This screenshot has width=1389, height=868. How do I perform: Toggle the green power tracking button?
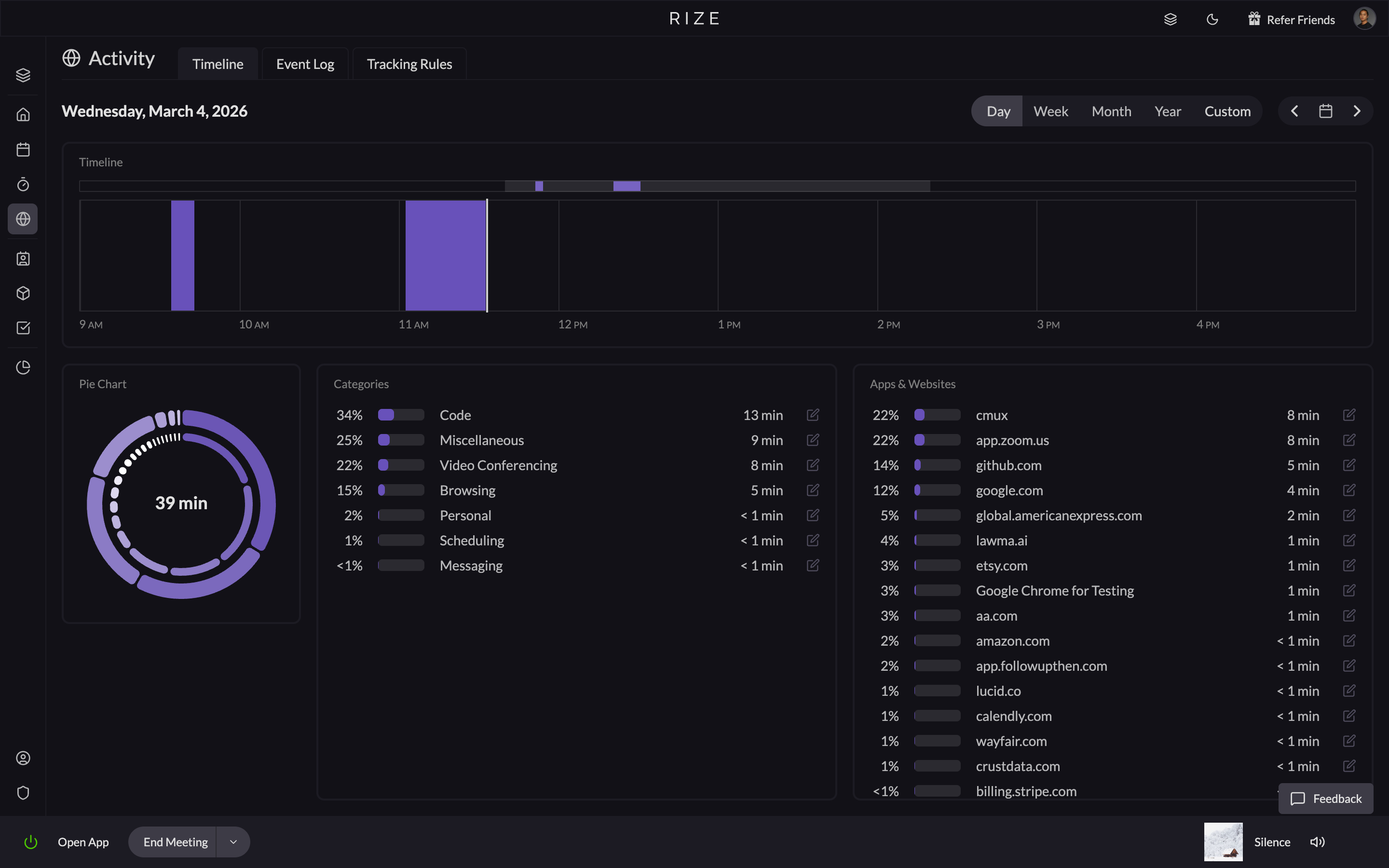[x=31, y=841]
